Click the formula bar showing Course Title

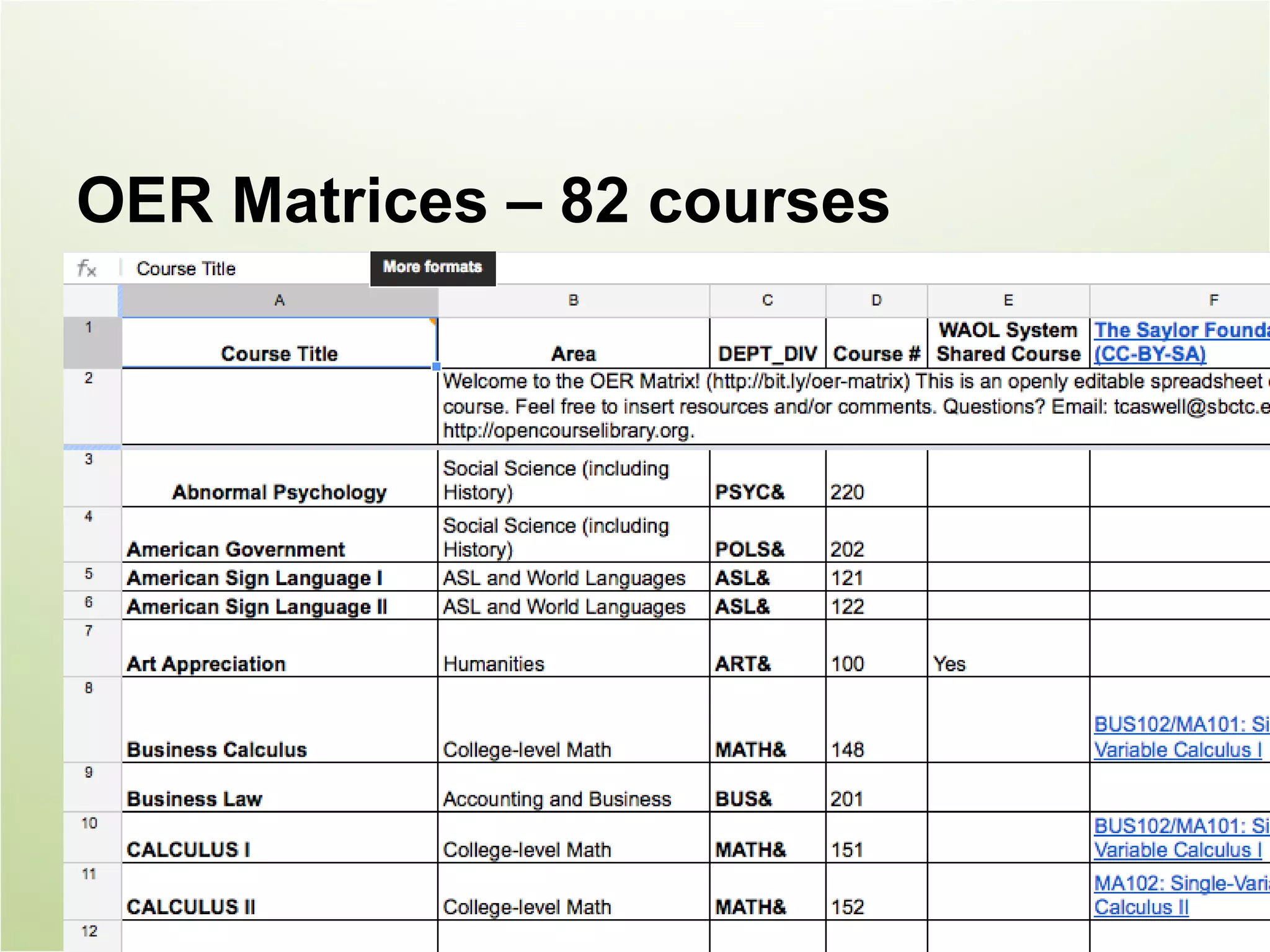click(186, 269)
